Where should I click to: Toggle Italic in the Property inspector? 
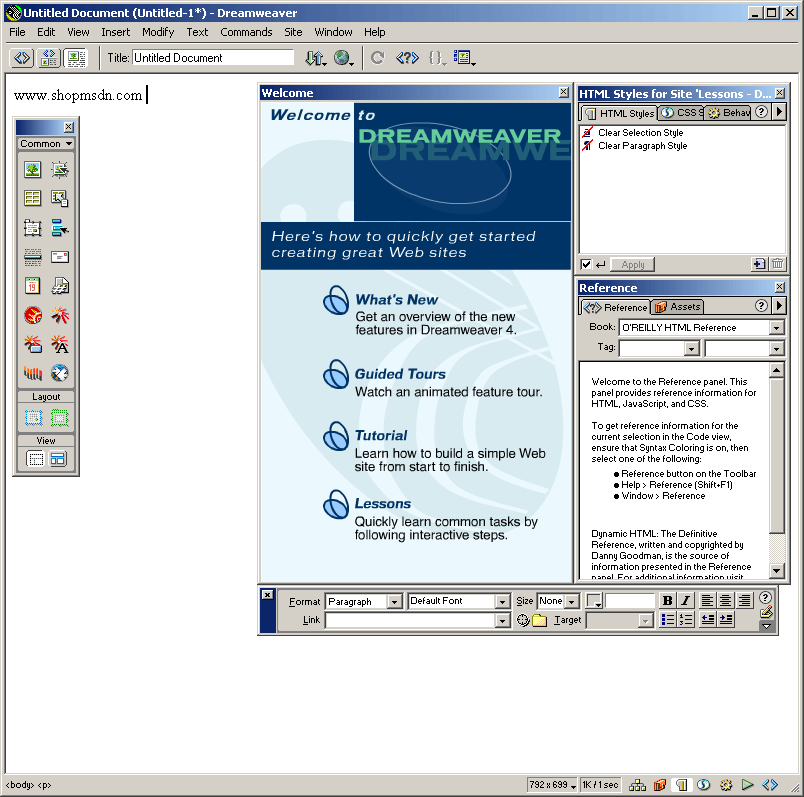pos(685,601)
